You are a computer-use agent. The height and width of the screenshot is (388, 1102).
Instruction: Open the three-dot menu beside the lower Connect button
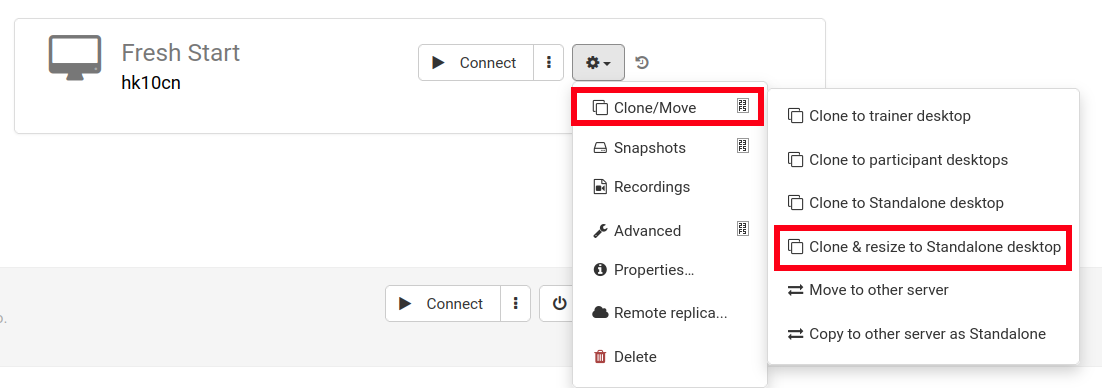click(516, 304)
